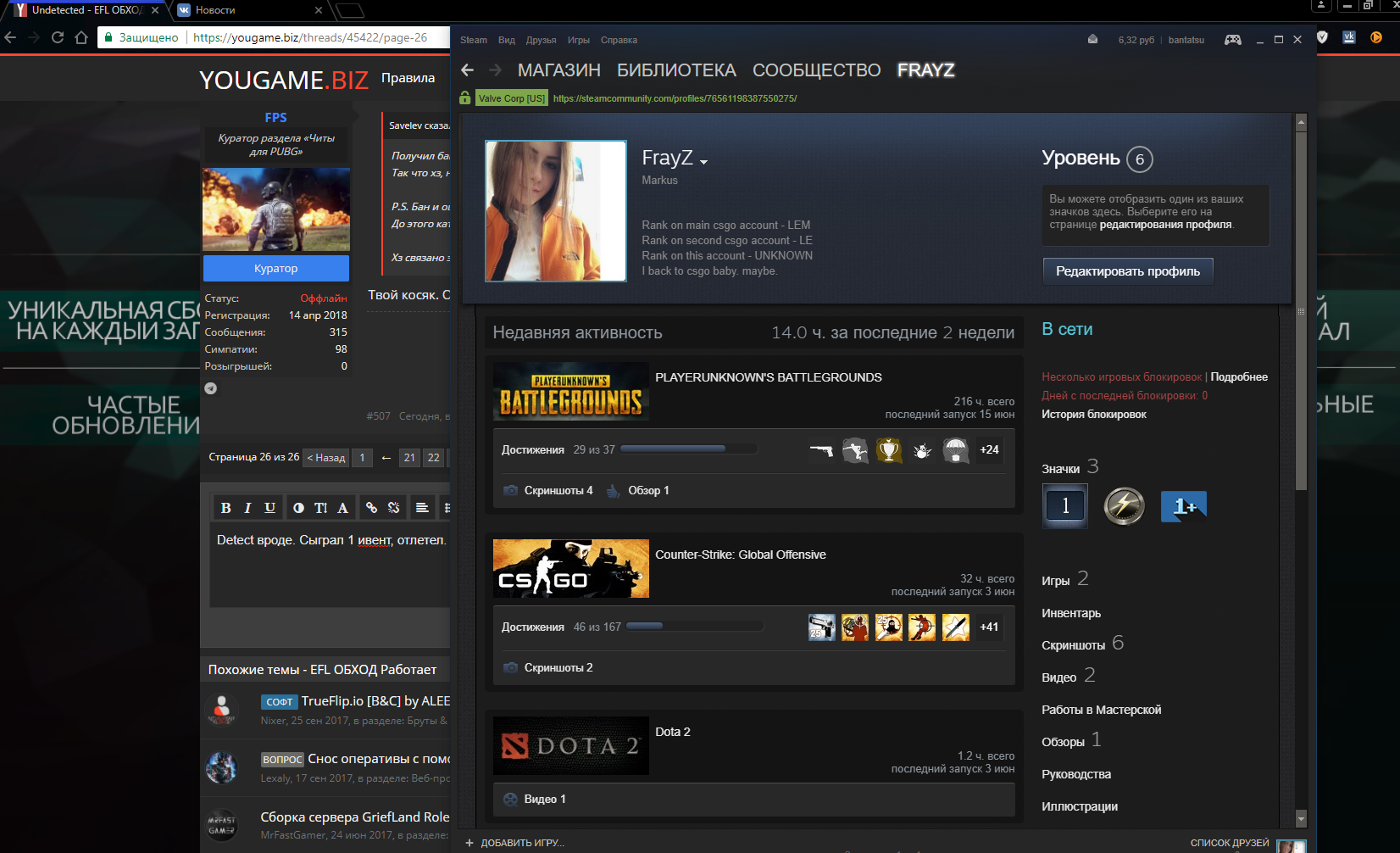Open История блокировок link
1400x853 pixels.
(1093, 415)
